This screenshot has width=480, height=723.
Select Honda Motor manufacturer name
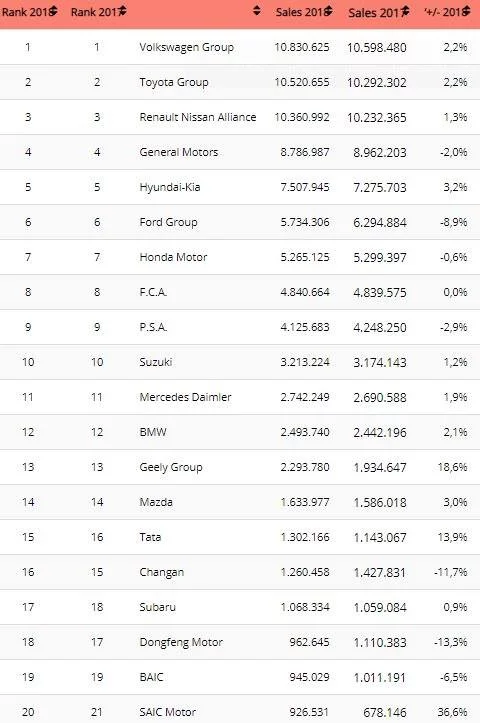click(x=173, y=257)
